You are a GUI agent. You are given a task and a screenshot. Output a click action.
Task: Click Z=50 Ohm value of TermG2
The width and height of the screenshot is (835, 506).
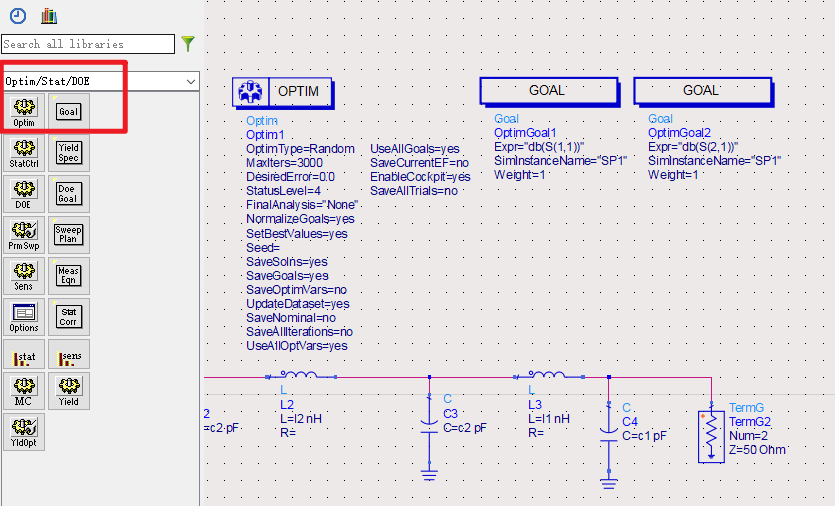757,450
